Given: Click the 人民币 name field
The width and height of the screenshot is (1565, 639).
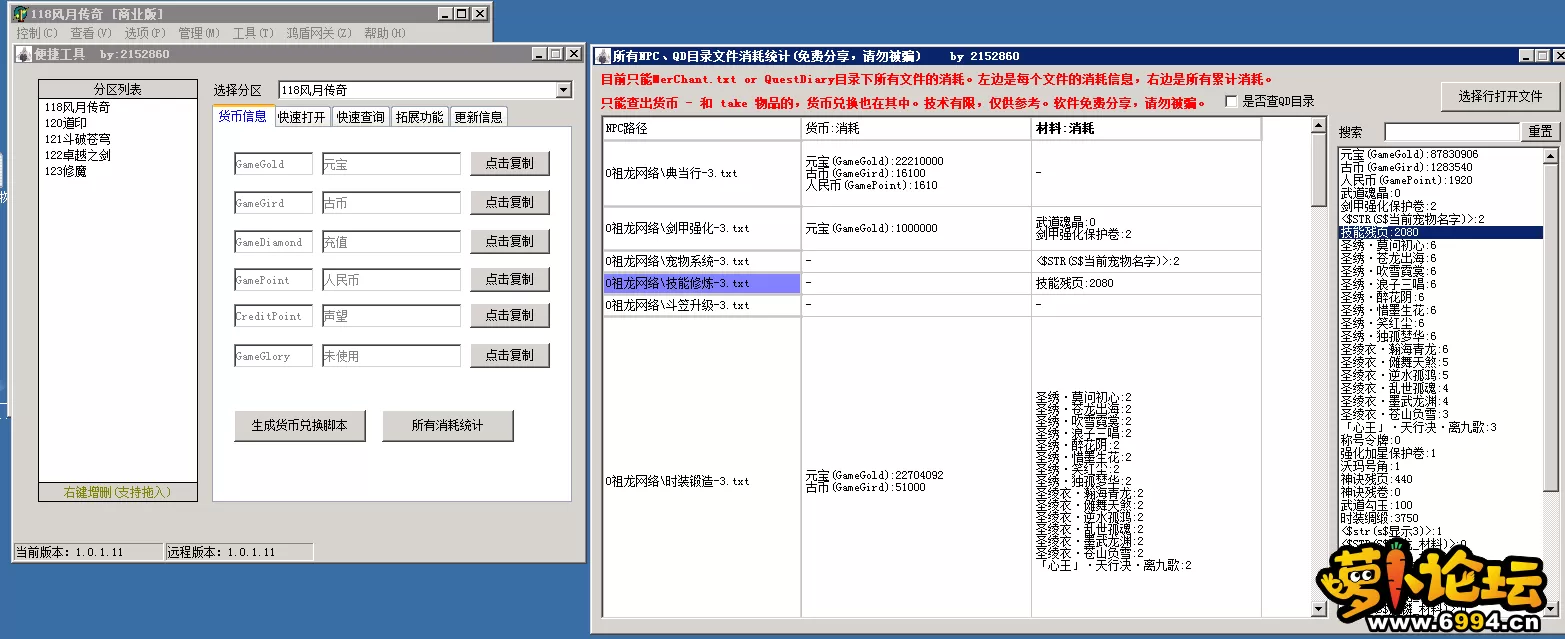Looking at the screenshot, I should click(x=391, y=280).
